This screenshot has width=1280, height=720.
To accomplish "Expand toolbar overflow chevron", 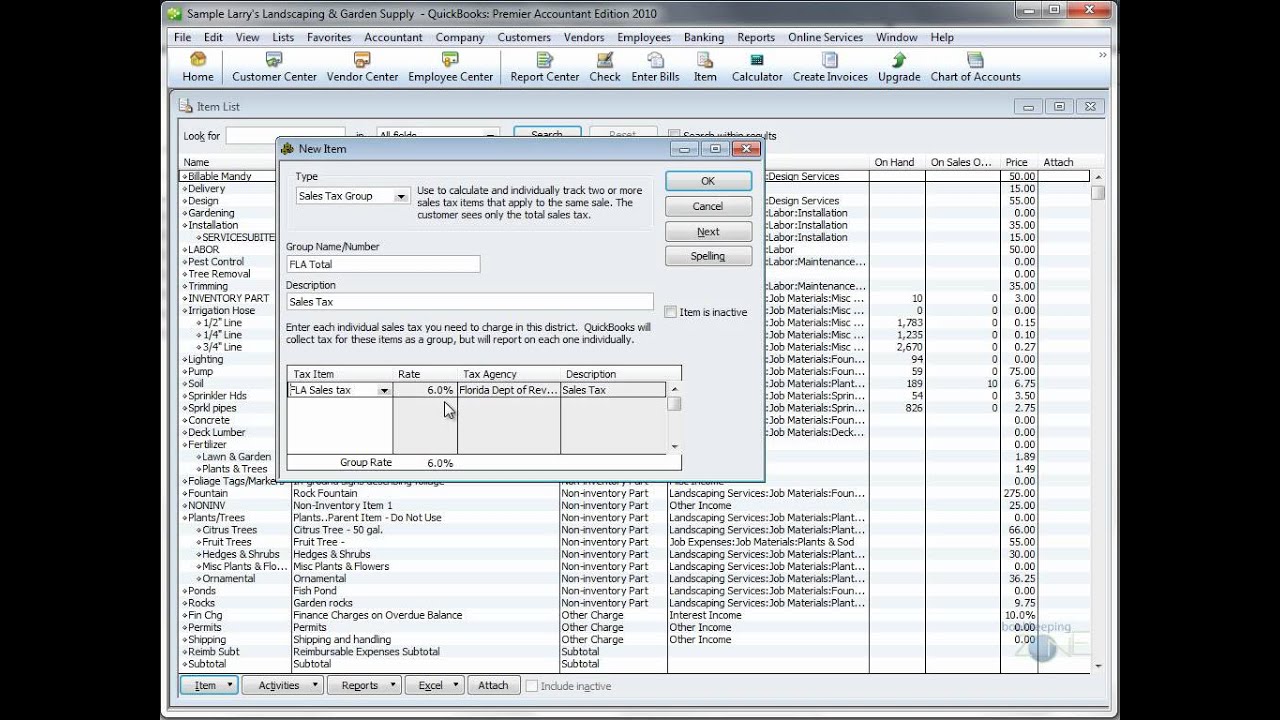I will [x=1103, y=55].
